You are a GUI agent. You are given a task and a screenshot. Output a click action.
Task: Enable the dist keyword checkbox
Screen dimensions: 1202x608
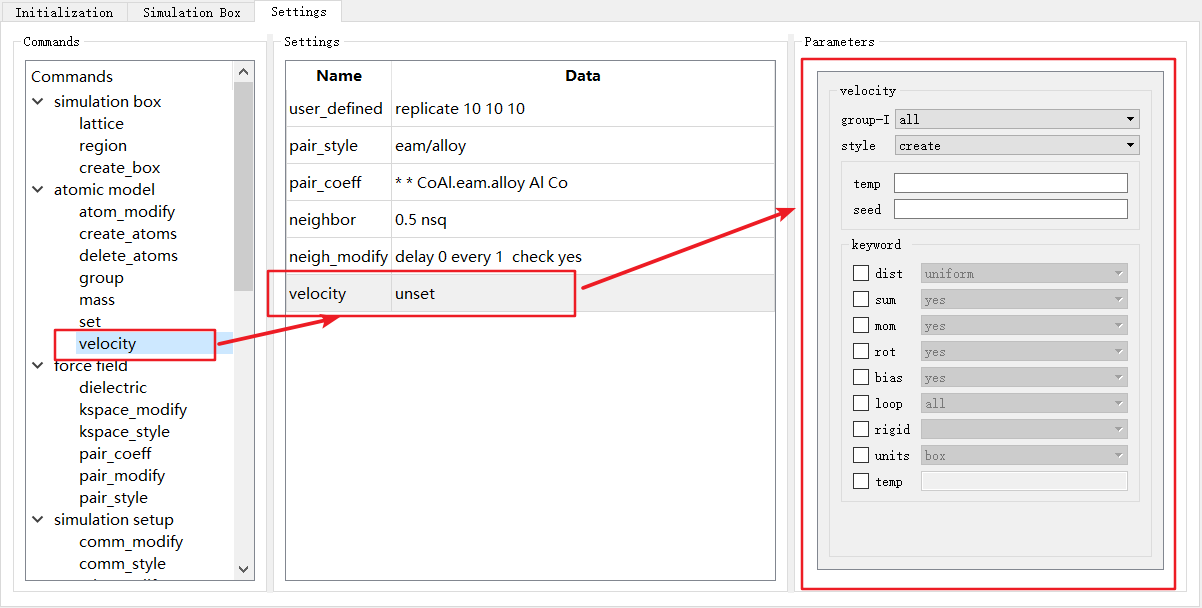point(861,273)
